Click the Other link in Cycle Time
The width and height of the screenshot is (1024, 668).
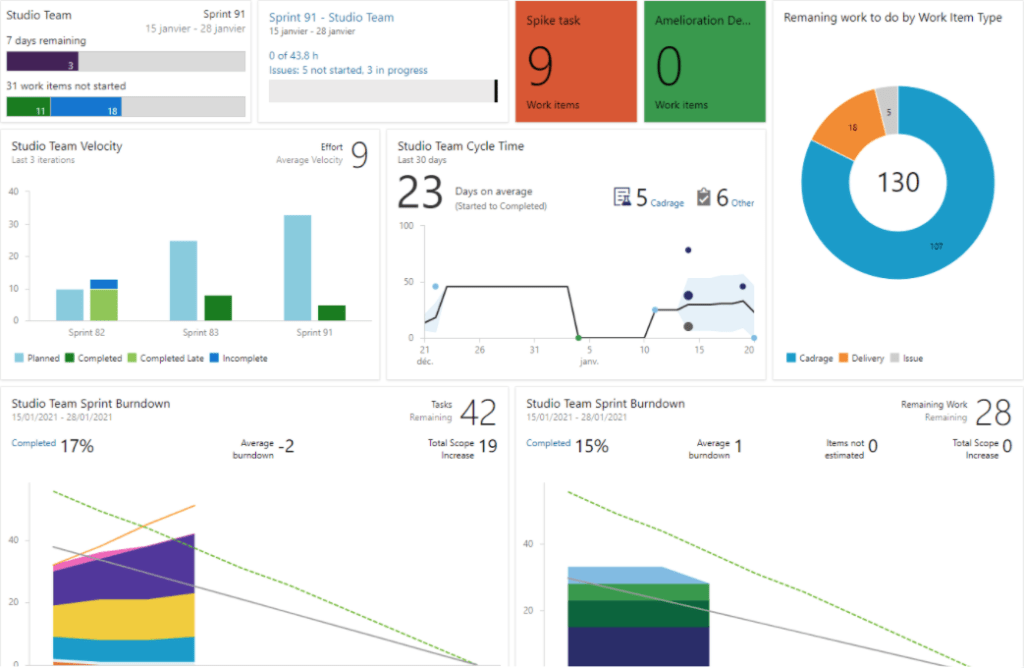742,203
